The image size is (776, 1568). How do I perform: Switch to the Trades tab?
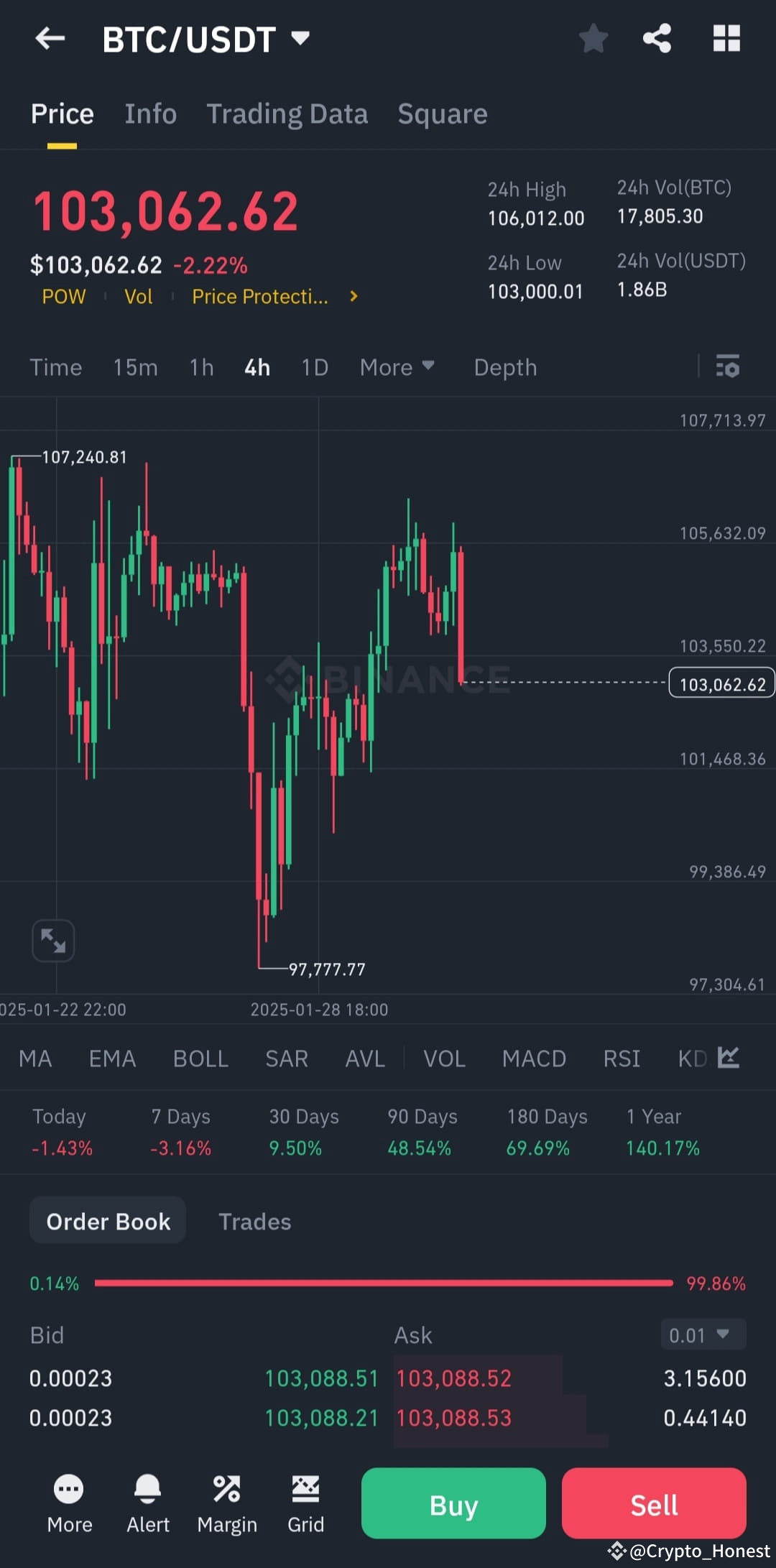[x=254, y=1221]
